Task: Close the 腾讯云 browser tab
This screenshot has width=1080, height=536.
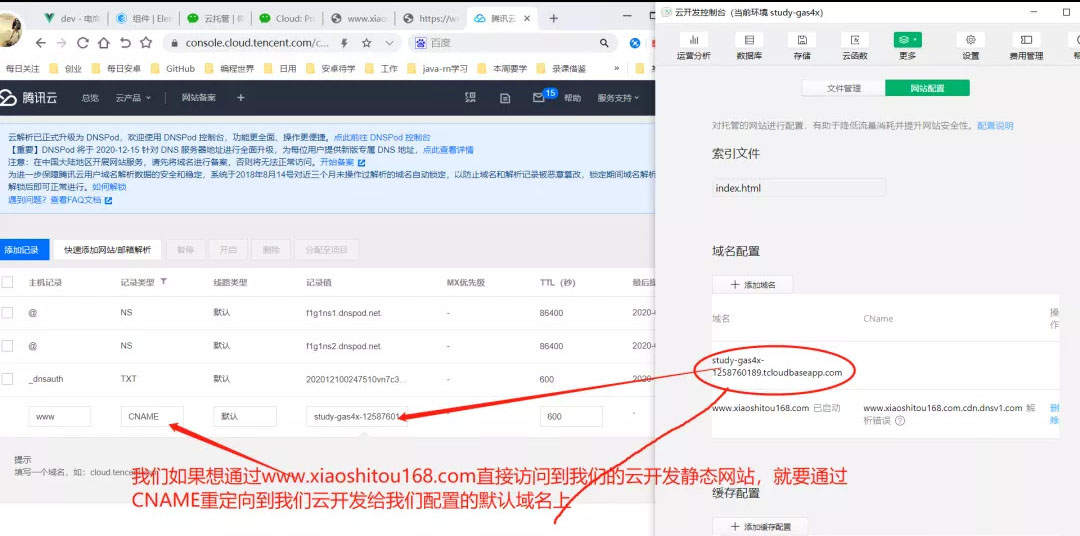Action: click(527, 19)
